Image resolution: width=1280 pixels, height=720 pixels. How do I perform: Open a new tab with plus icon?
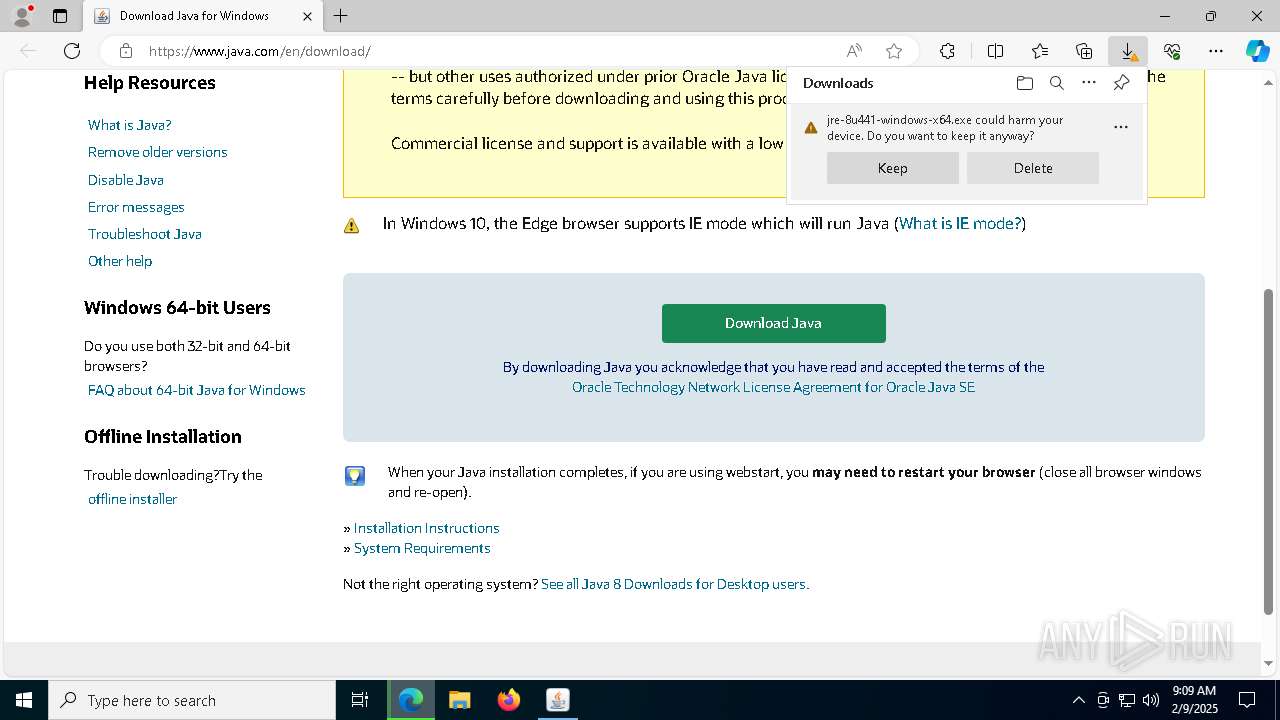tap(341, 16)
